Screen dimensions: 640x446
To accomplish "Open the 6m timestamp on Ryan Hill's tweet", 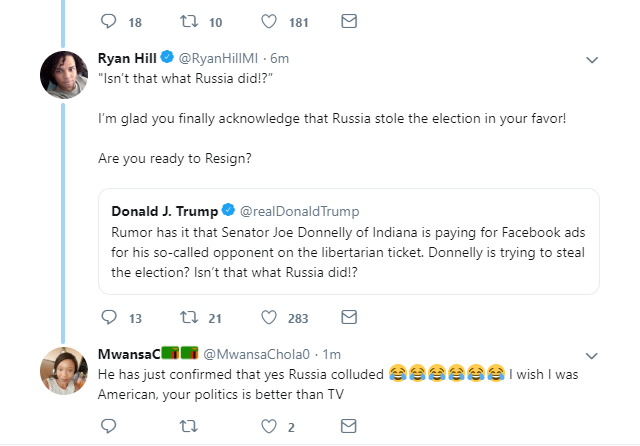I will (280, 58).
